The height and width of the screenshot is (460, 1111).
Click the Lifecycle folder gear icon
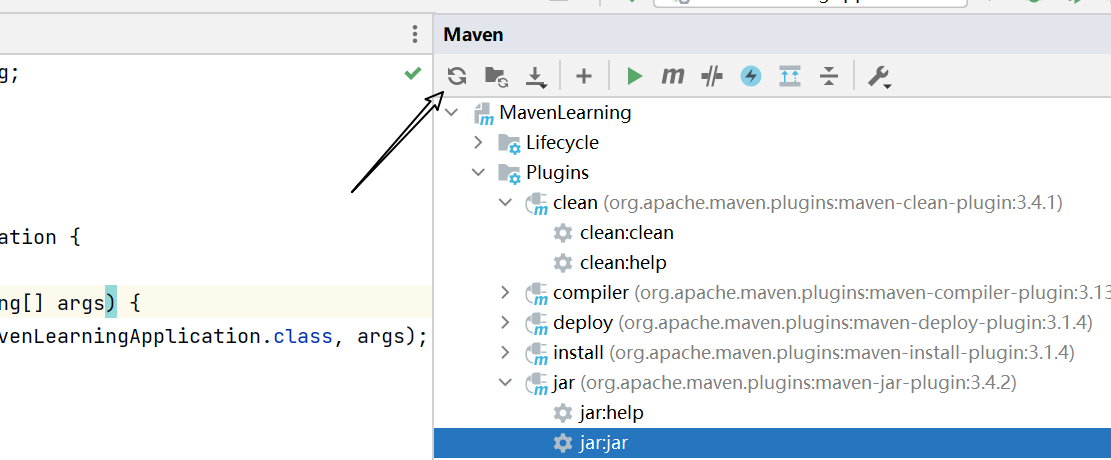point(509,143)
